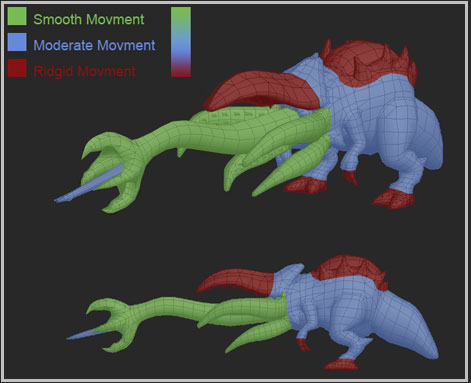Click the red hind foot of bottom creature
Screen dimensions: 471x383
[341, 365]
